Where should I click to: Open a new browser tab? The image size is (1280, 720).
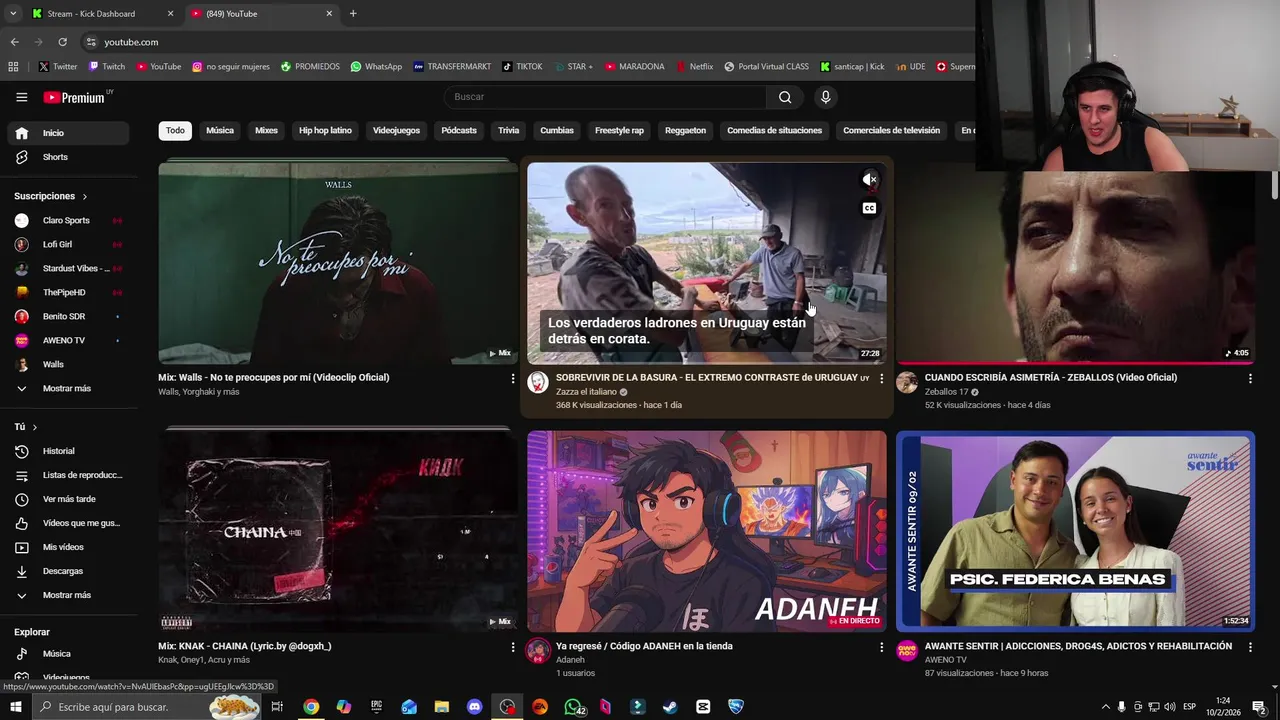353,13
